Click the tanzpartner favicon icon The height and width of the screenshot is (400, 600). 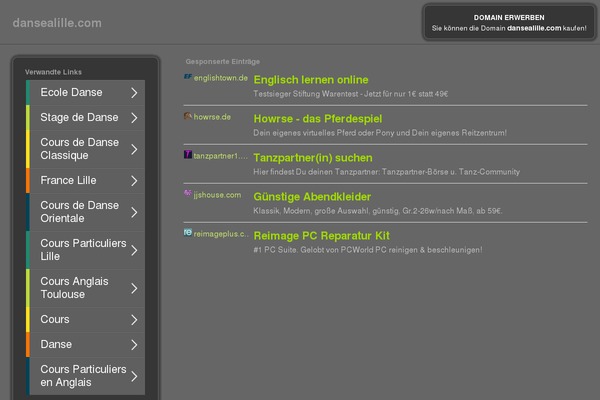coord(188,155)
